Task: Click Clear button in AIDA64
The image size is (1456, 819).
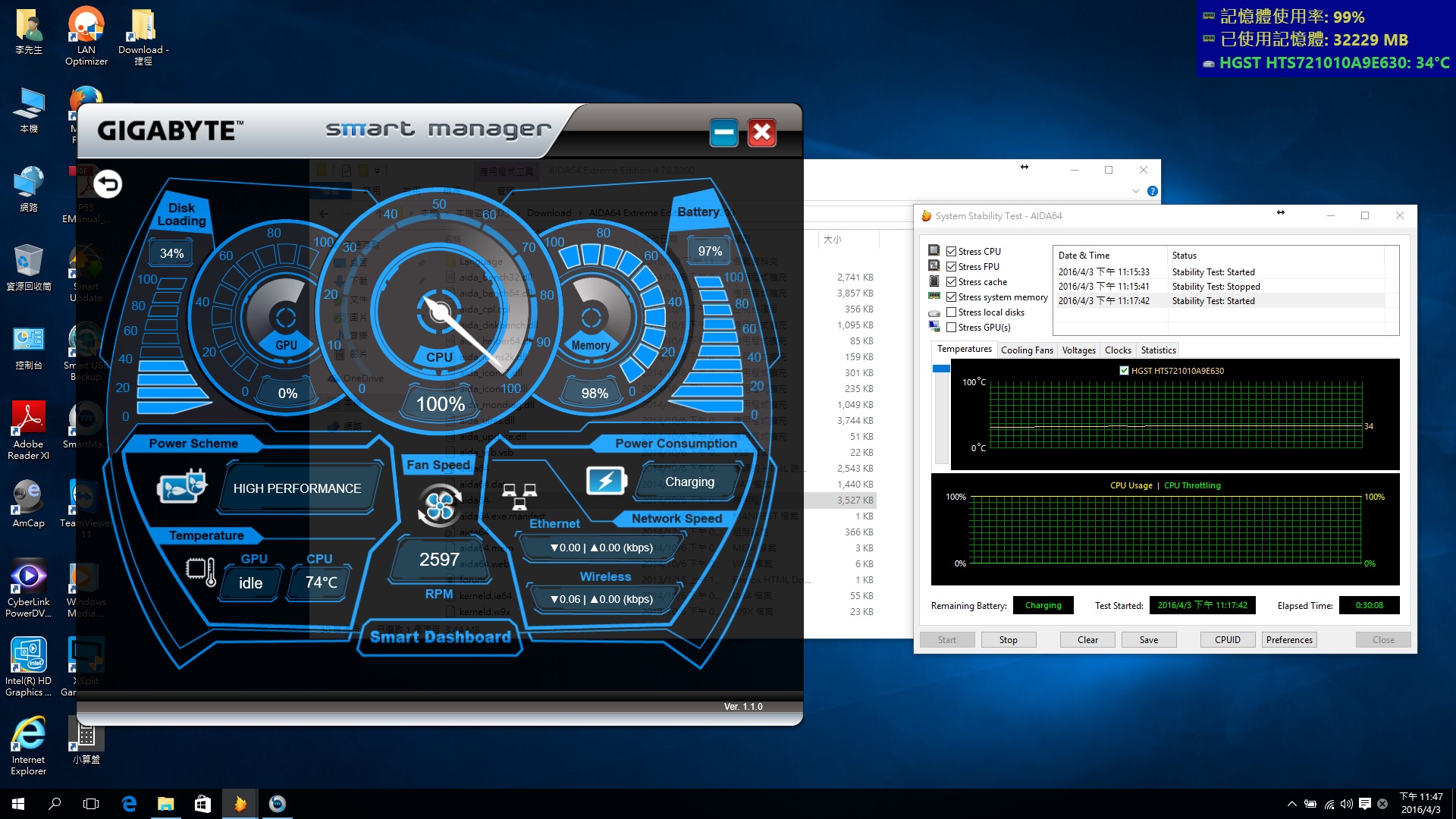Action: 1087,640
